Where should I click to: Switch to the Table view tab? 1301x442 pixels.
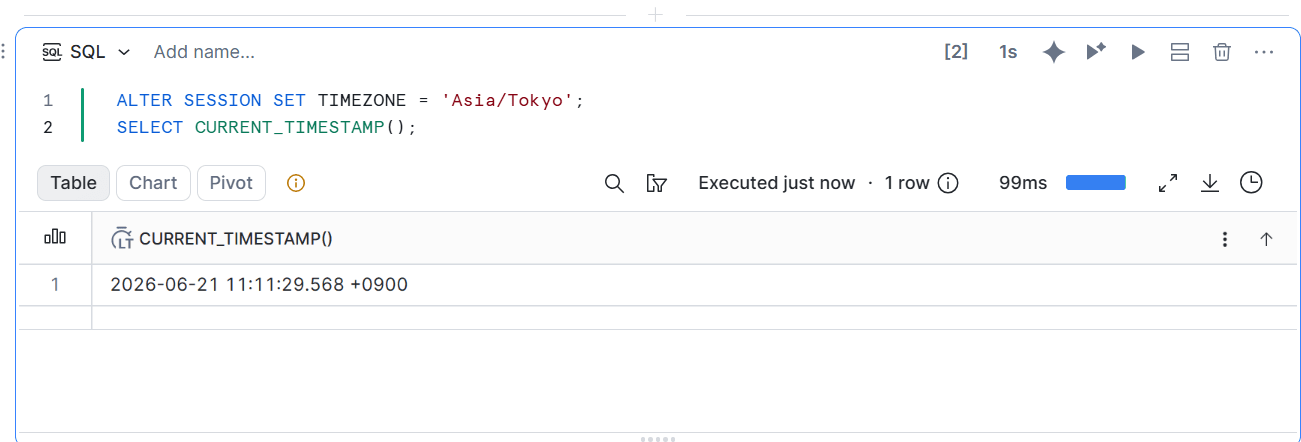(74, 183)
